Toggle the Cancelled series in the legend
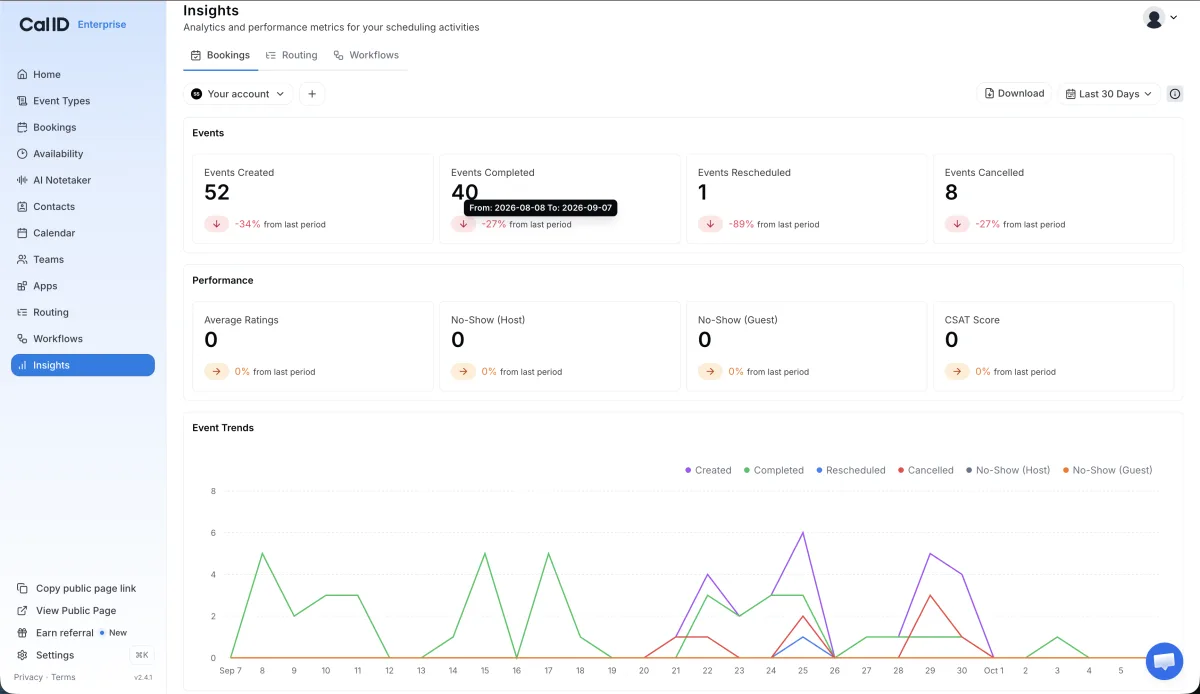 click(x=926, y=470)
